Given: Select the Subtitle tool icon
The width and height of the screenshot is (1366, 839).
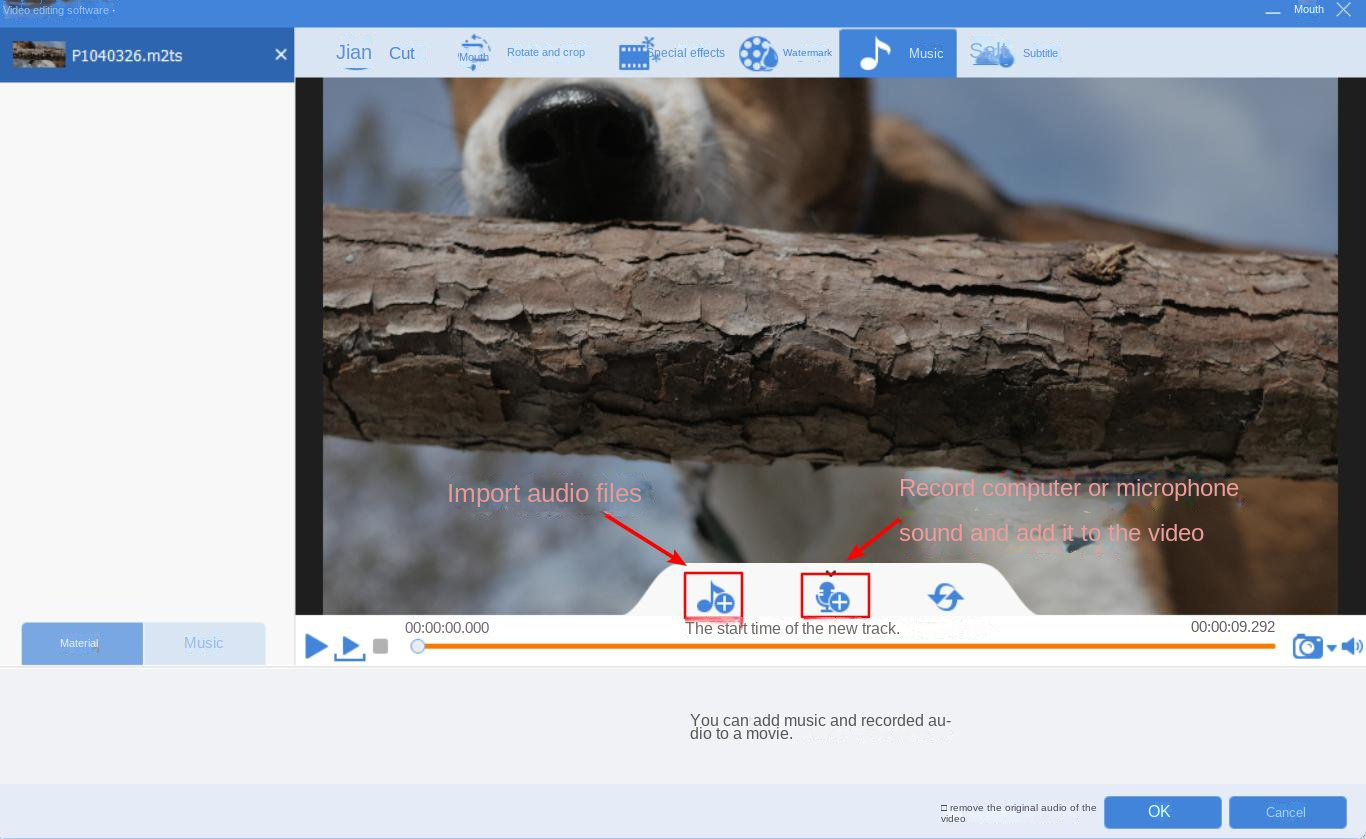Looking at the screenshot, I should pos(991,52).
